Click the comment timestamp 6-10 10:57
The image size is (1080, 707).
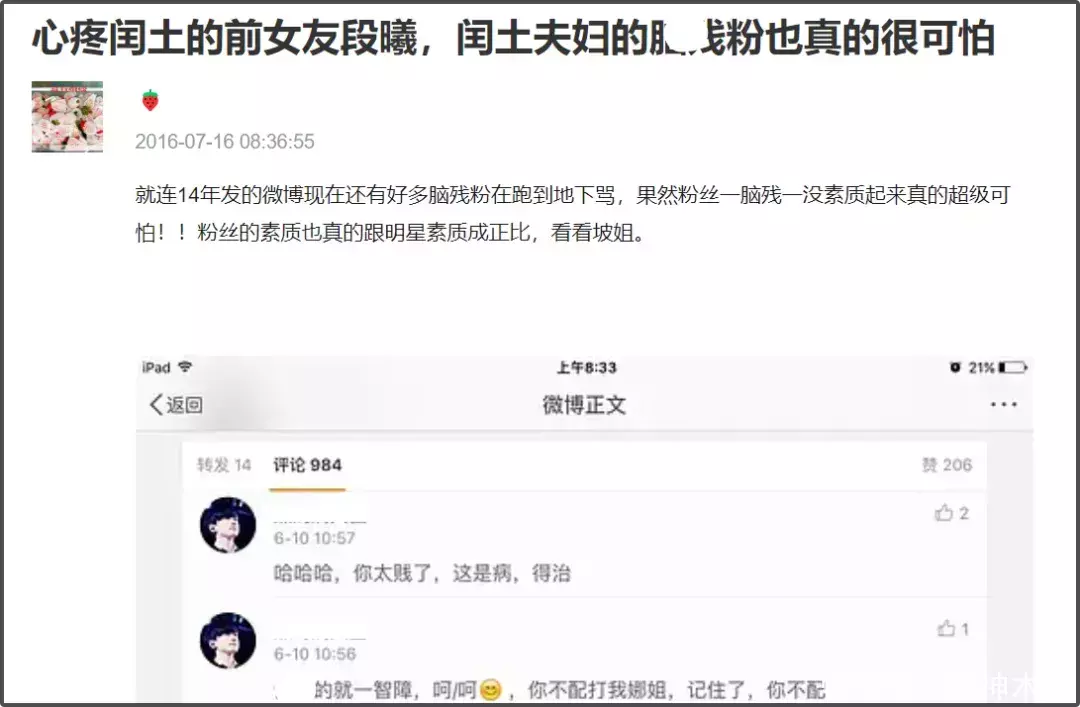click(x=314, y=538)
